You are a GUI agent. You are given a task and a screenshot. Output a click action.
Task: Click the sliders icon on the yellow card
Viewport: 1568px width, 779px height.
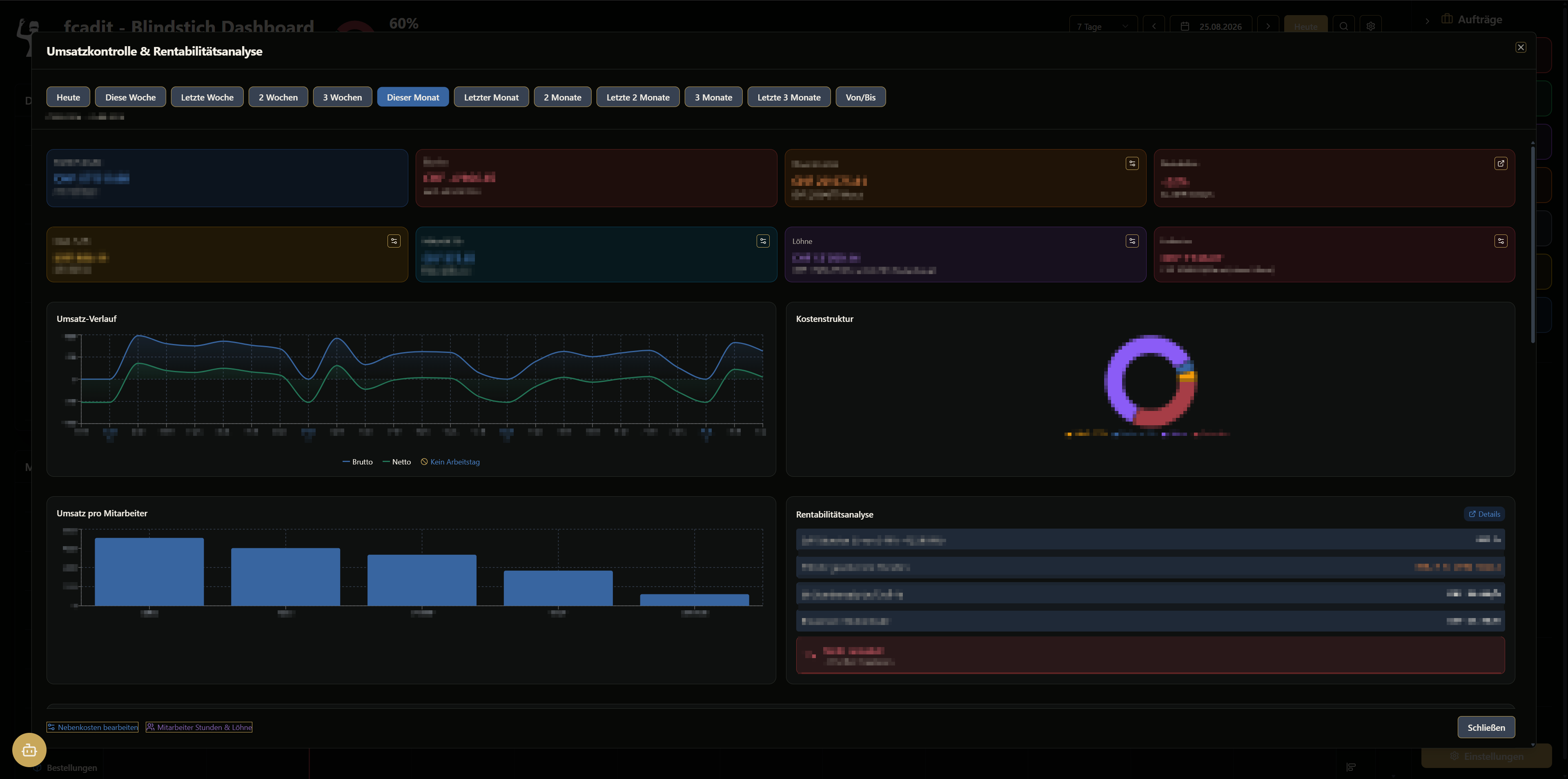click(x=394, y=241)
